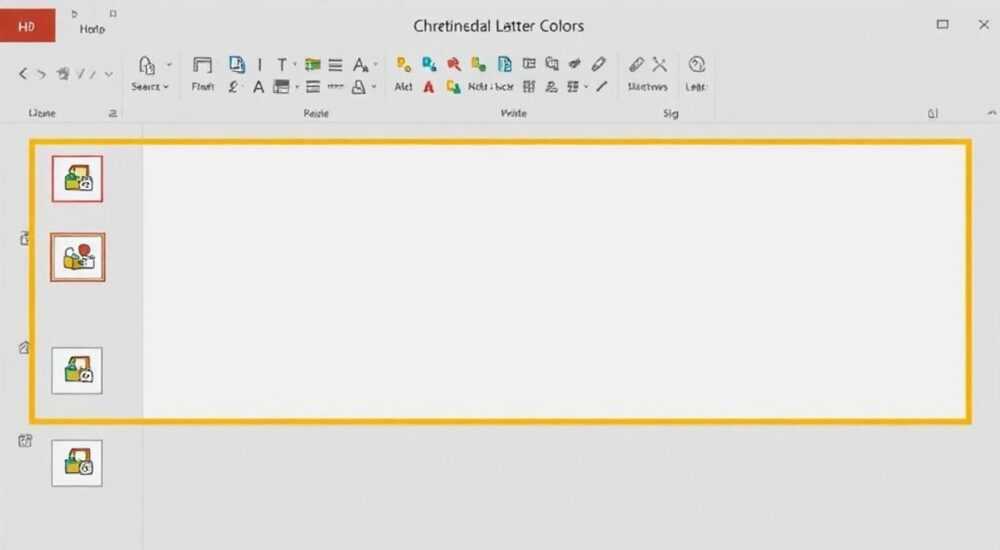
Task: Select the T text tool
Action: [x=281, y=64]
